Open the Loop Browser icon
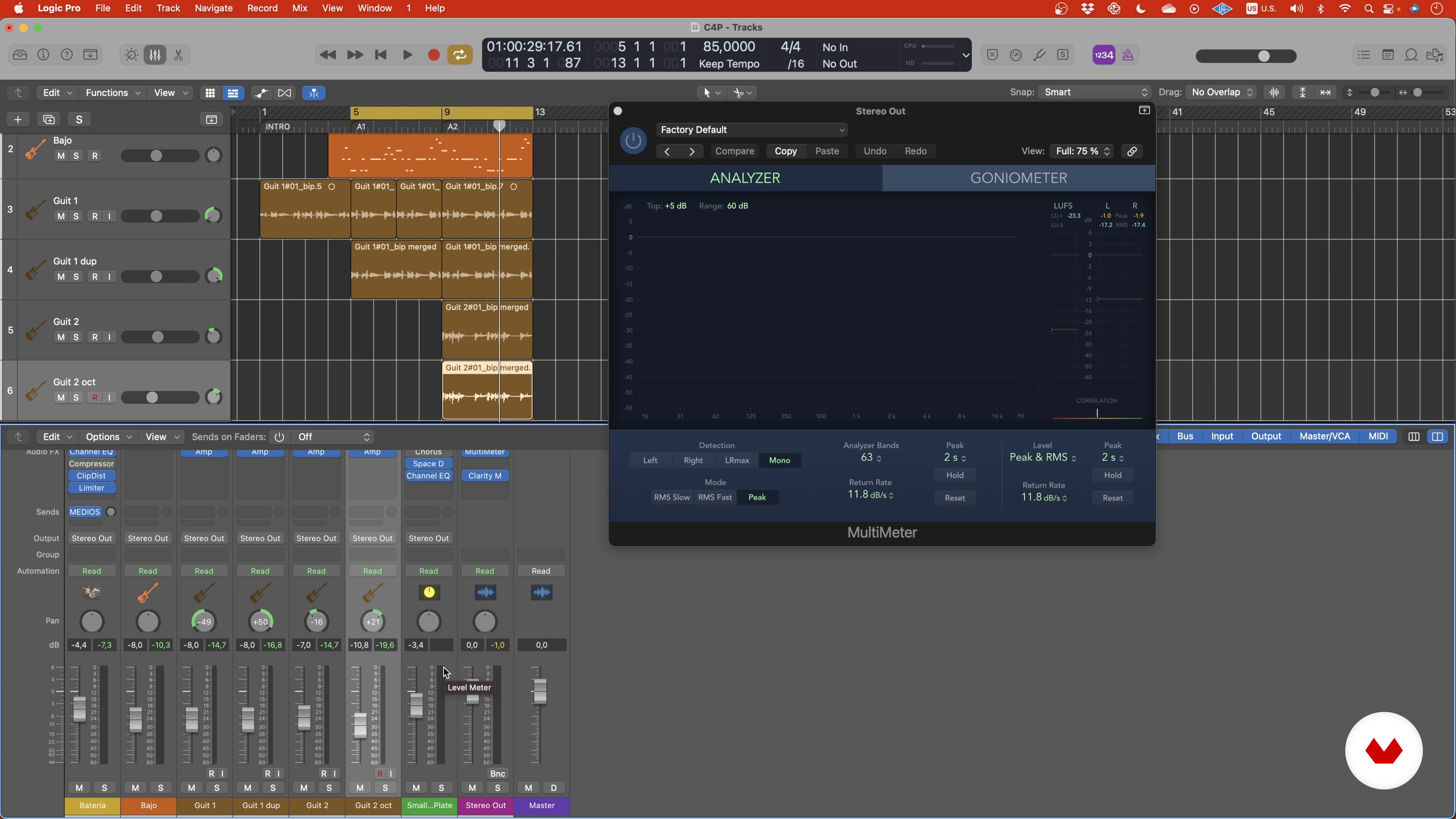The height and width of the screenshot is (819, 1456). click(x=1411, y=55)
